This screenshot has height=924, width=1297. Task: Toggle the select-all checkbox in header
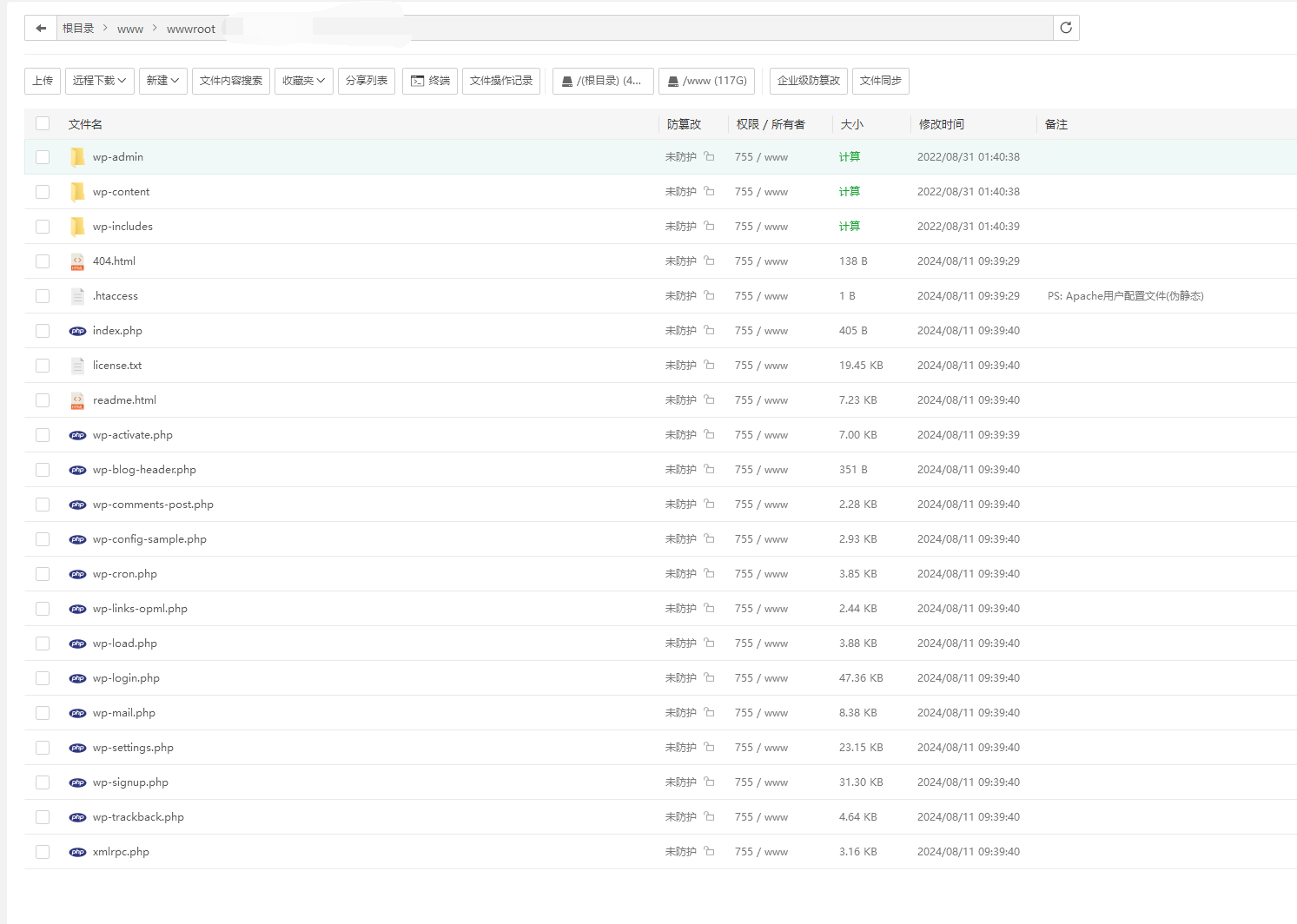43,123
